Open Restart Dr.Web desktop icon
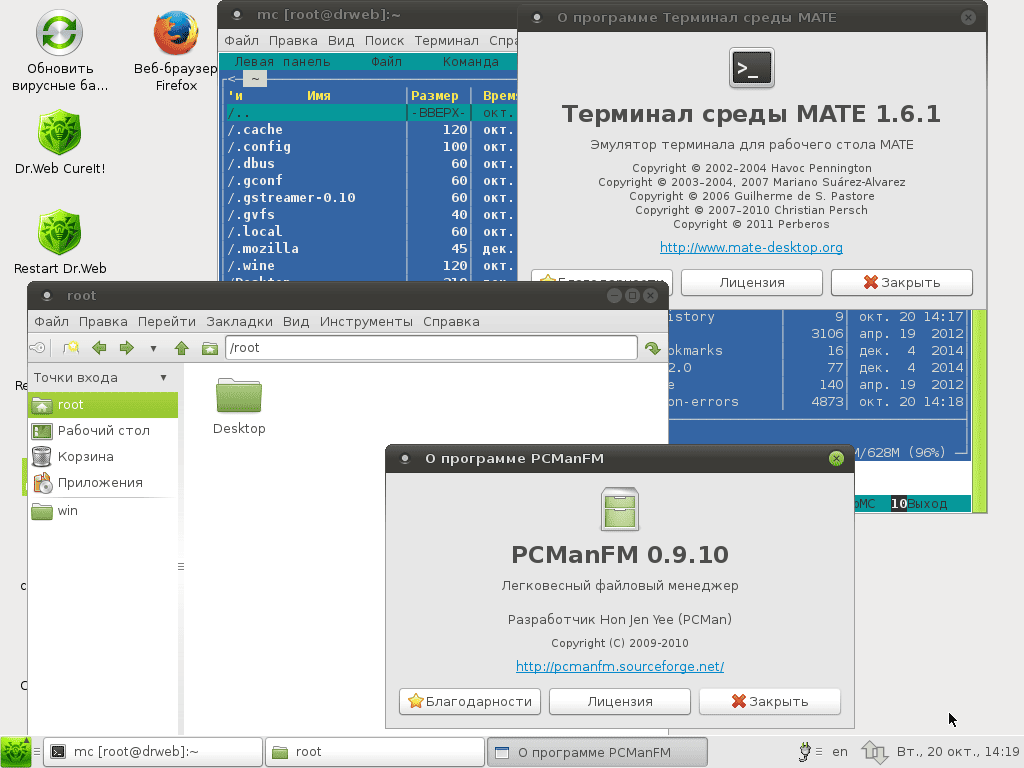This screenshot has height=768, width=1024. tap(59, 242)
